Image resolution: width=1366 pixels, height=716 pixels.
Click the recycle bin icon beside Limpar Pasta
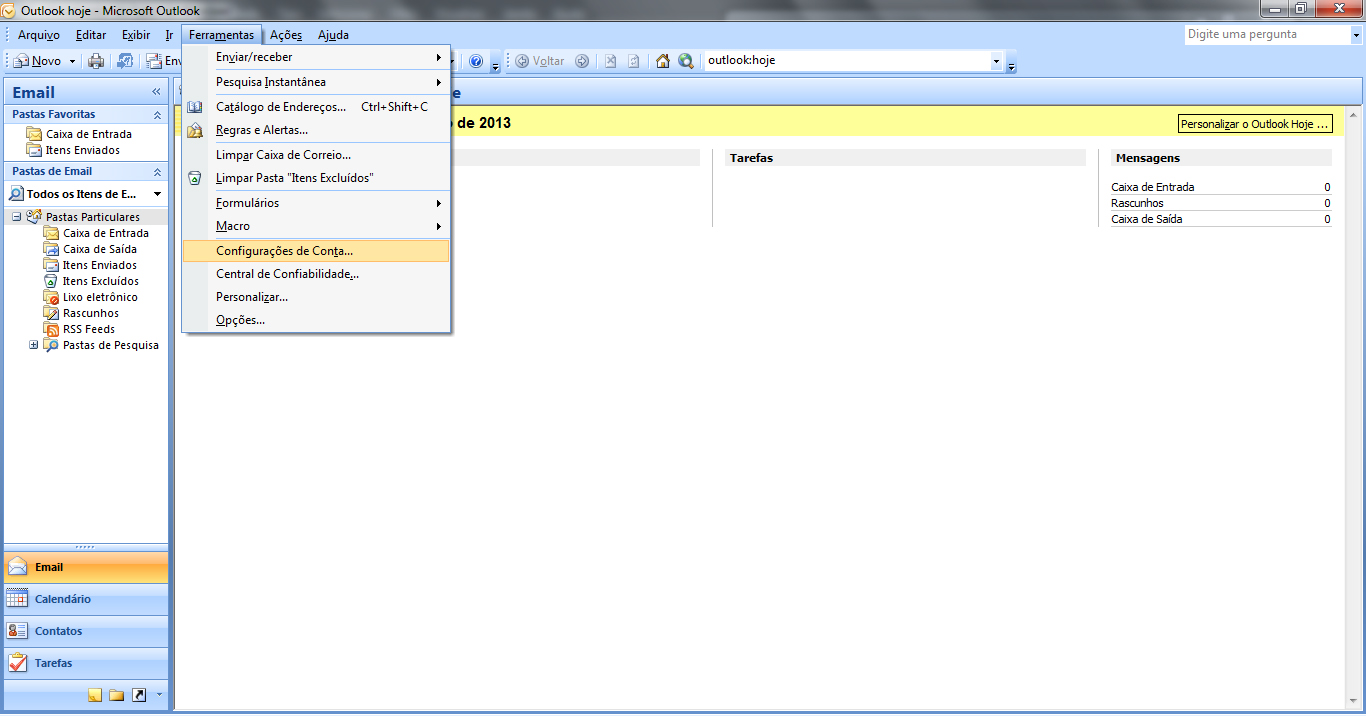pos(195,178)
